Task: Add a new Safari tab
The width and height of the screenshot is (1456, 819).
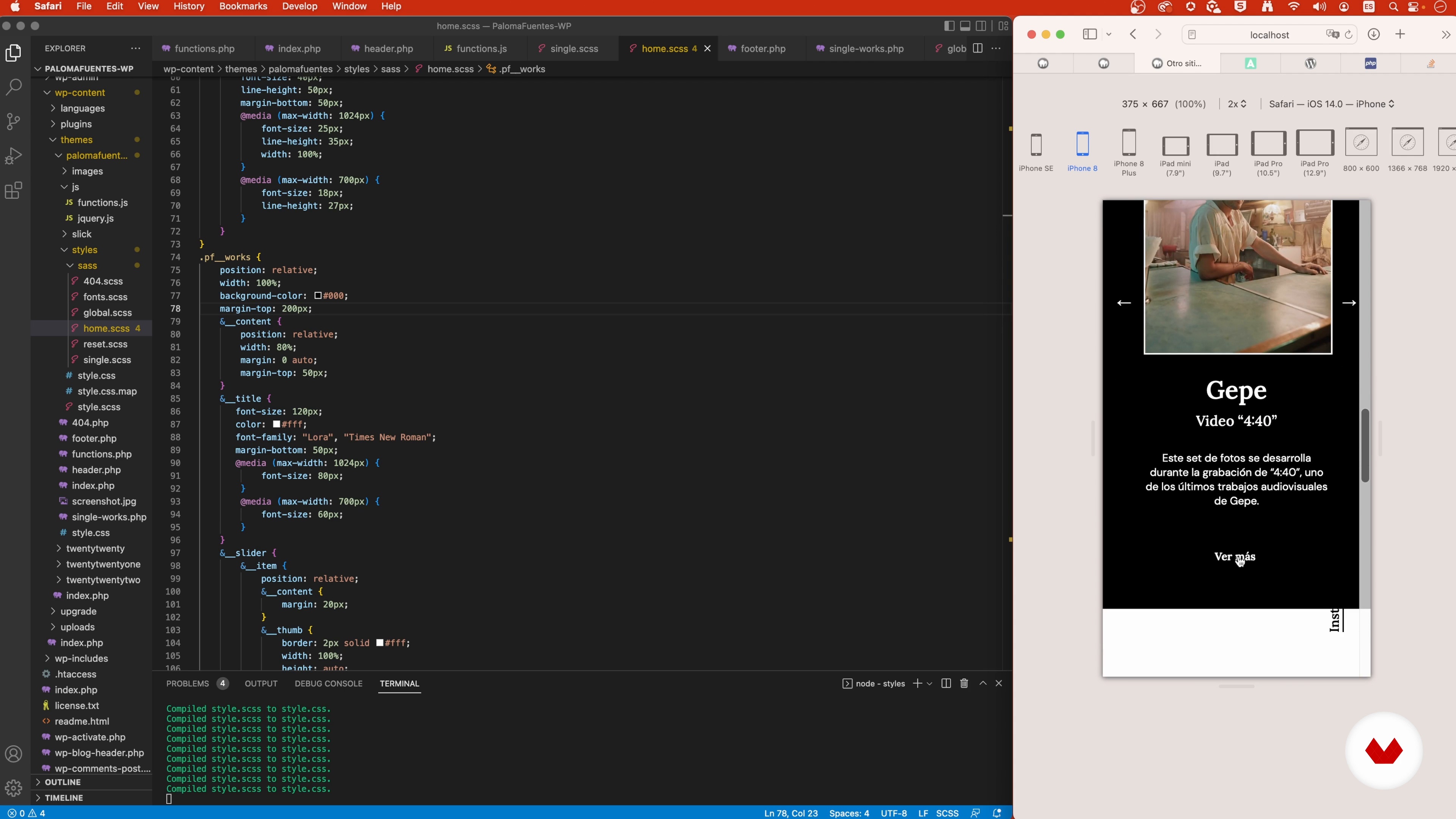Action: click(x=1400, y=35)
